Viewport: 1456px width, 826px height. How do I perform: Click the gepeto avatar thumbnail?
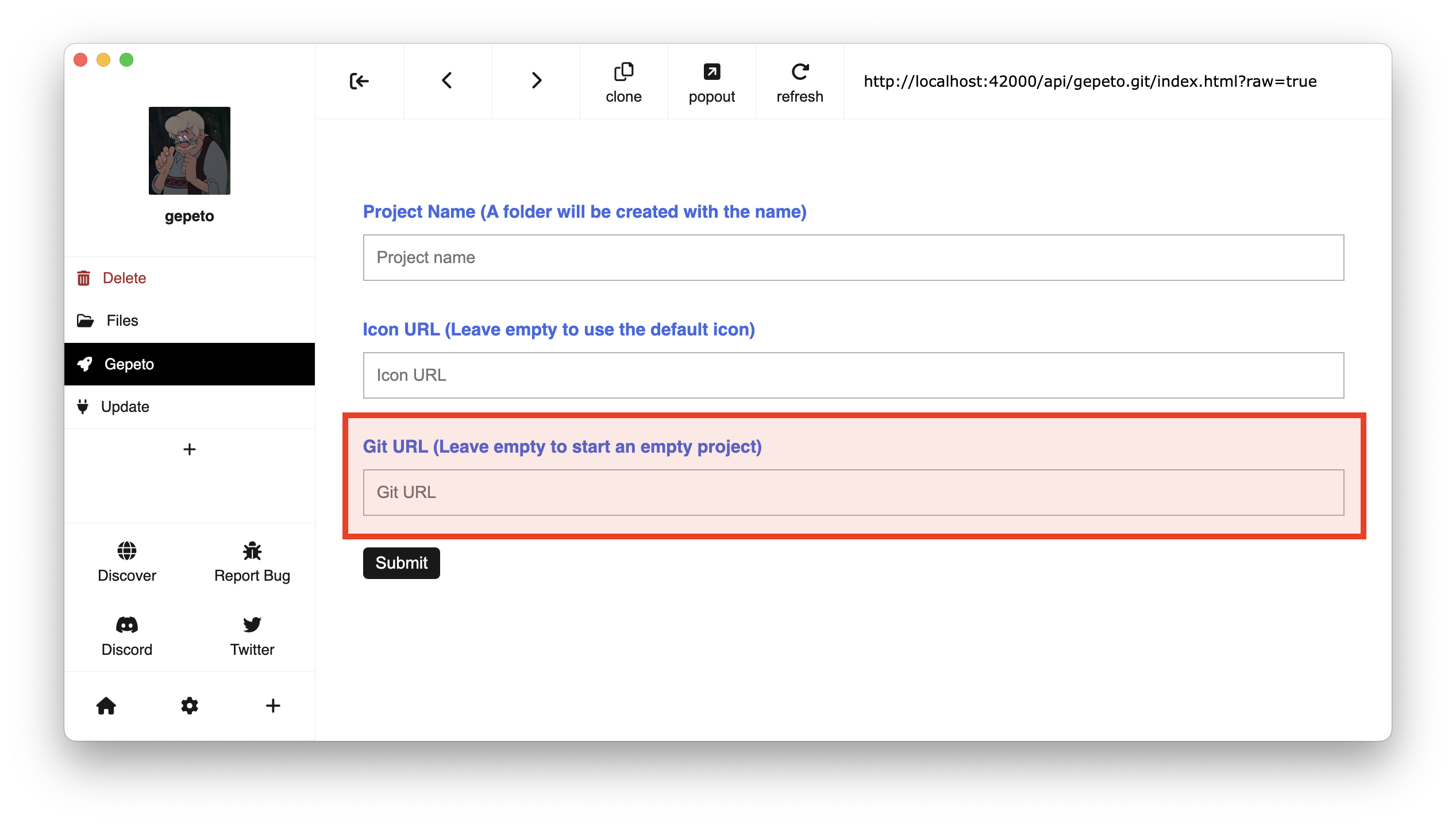[x=189, y=150]
